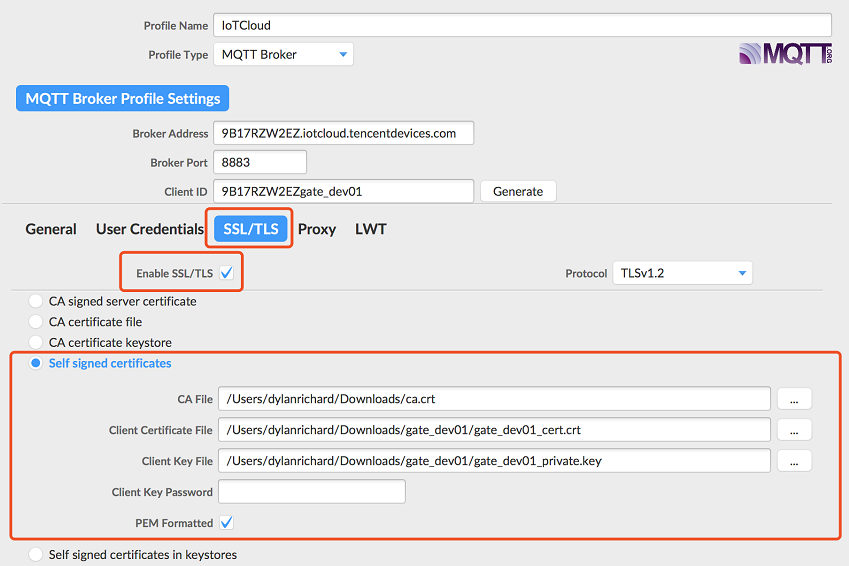
Task: Browse for the Client Key File
Action: coord(794,461)
